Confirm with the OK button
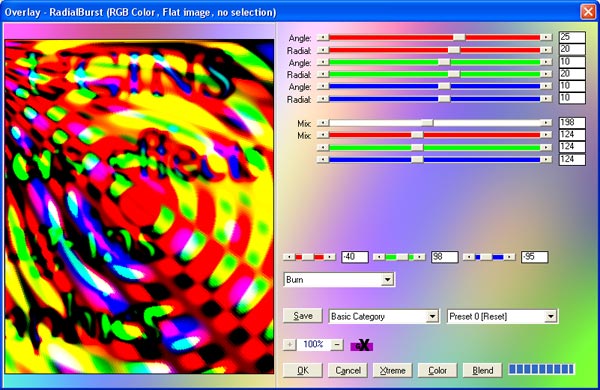The width and height of the screenshot is (600, 390). 303,370
